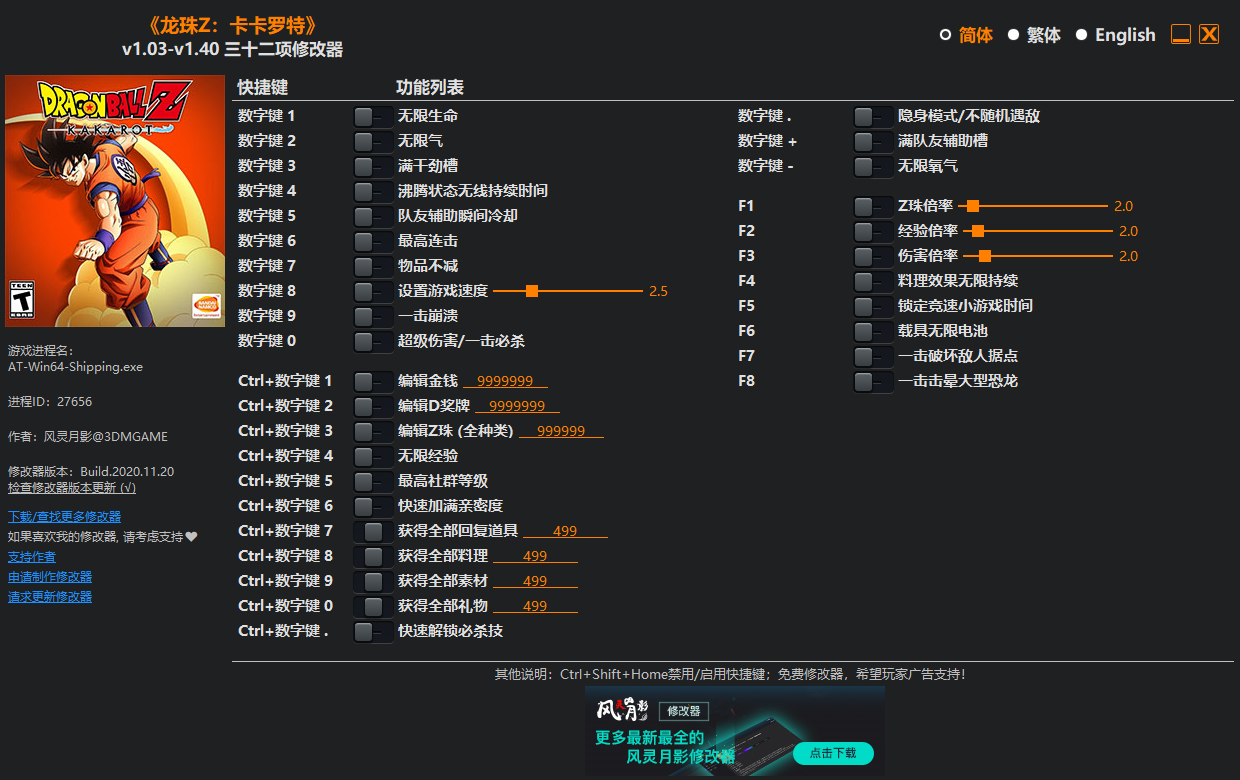Turn on 无限氧气
Viewport: 1240px width, 780px height.
[872, 166]
